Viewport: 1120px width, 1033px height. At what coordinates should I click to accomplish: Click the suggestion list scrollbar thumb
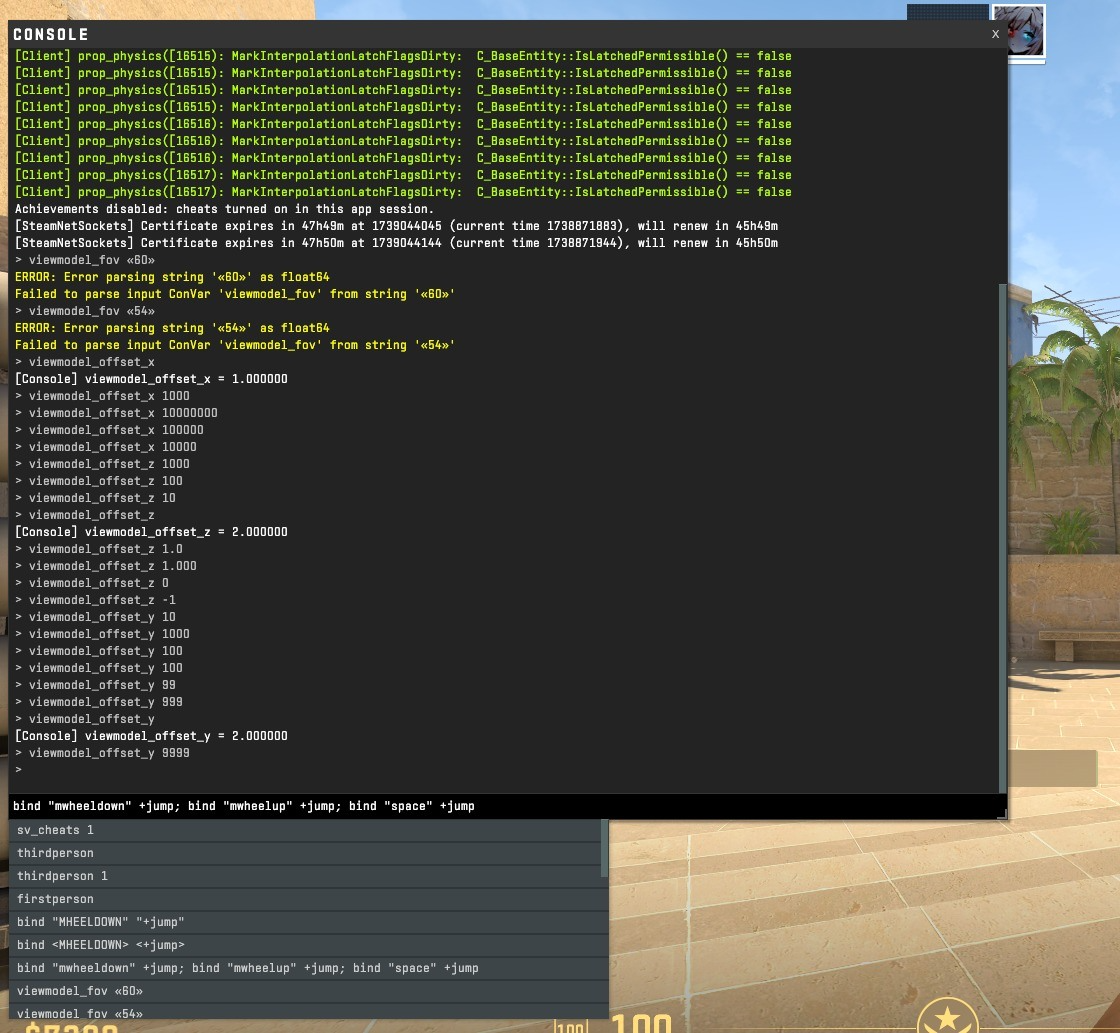604,848
